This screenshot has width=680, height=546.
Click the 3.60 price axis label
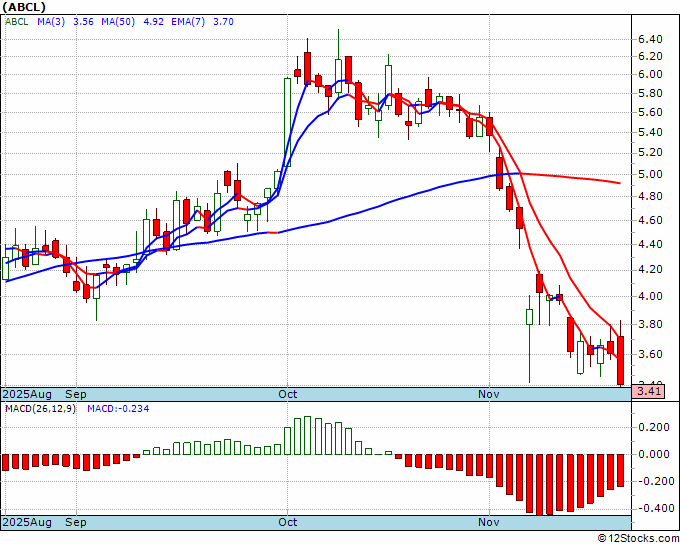point(650,354)
